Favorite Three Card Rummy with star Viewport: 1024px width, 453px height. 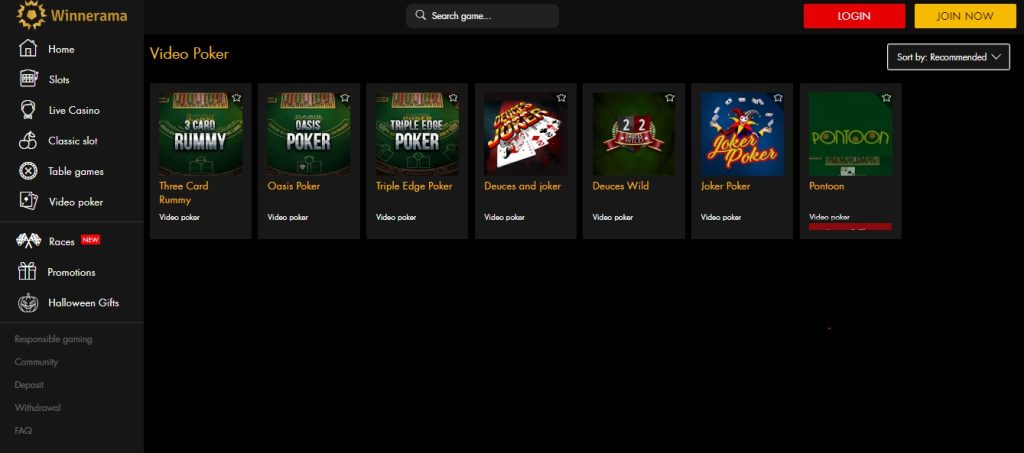coord(236,98)
